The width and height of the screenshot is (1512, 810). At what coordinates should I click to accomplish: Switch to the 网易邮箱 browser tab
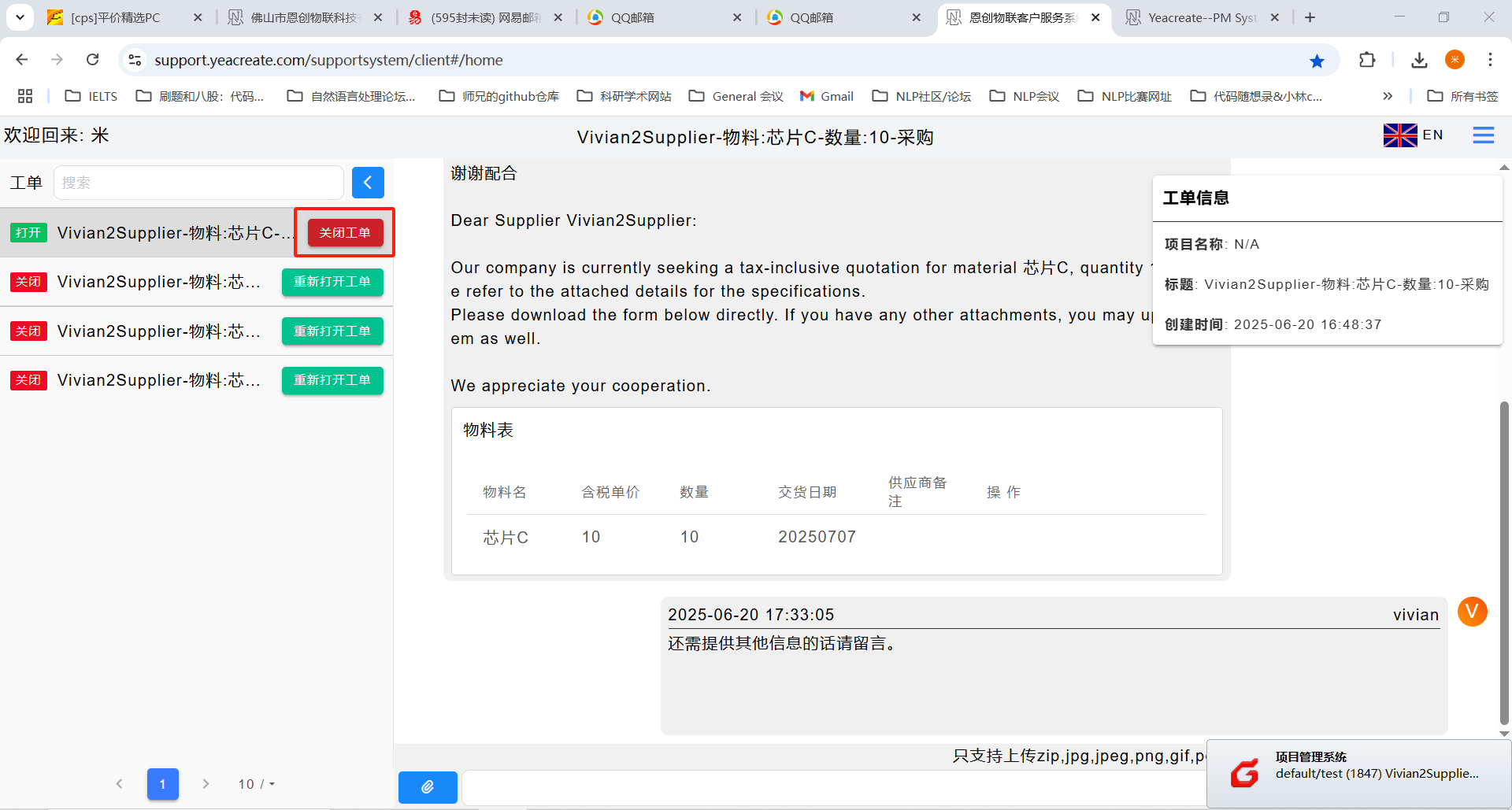click(485, 17)
